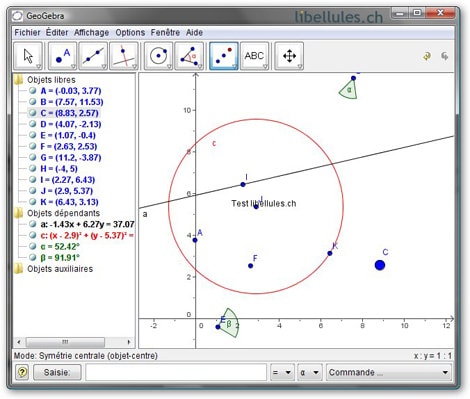Open the Commande combo box
This screenshot has height=399, width=470.
pyautogui.click(x=389, y=372)
